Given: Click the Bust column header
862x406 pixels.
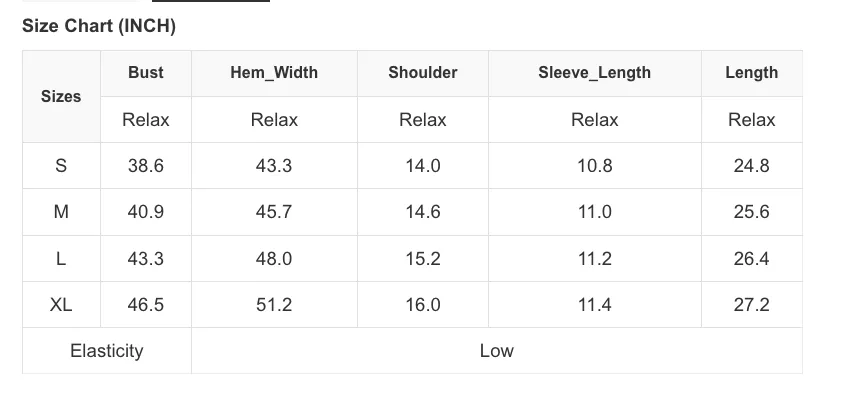Looking at the screenshot, I should [146, 73].
